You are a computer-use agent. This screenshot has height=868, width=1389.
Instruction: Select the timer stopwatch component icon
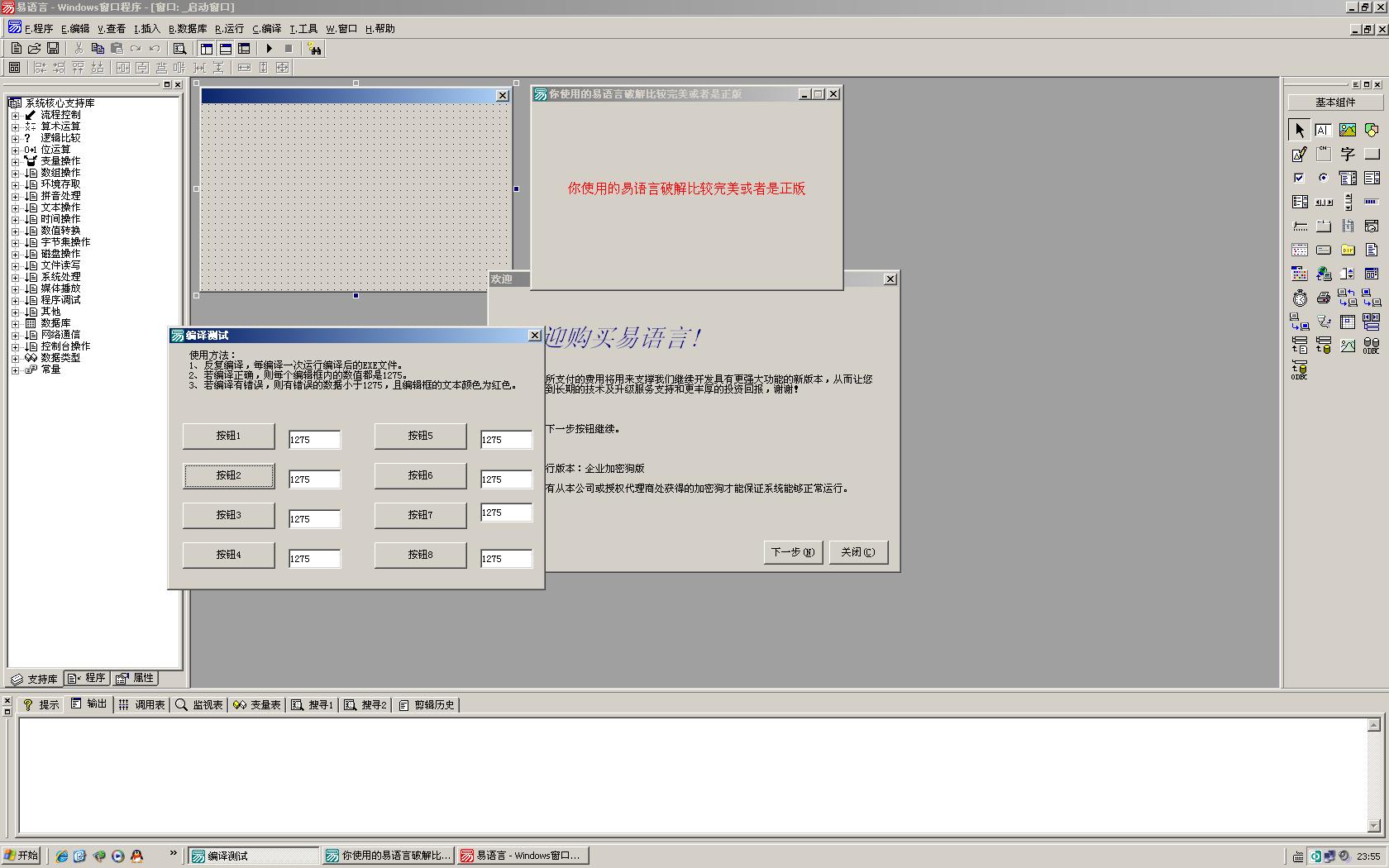coord(1299,298)
